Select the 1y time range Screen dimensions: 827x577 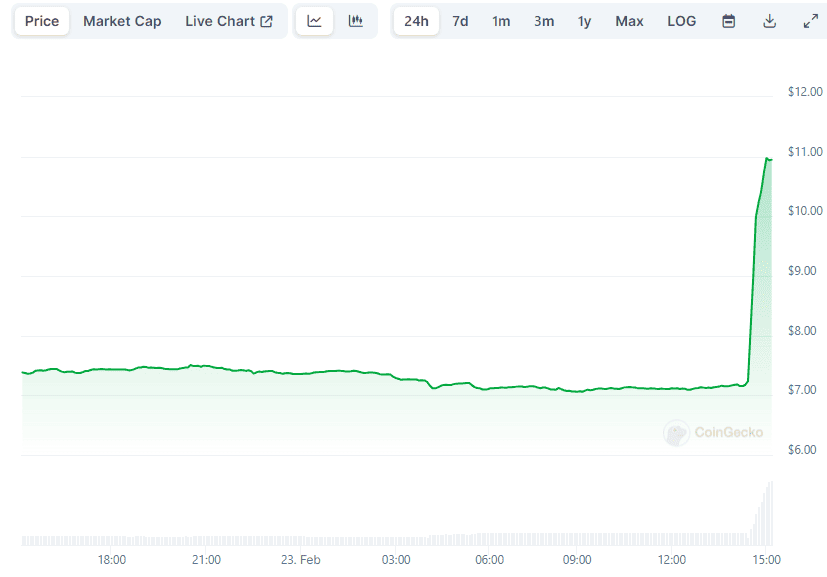[584, 21]
